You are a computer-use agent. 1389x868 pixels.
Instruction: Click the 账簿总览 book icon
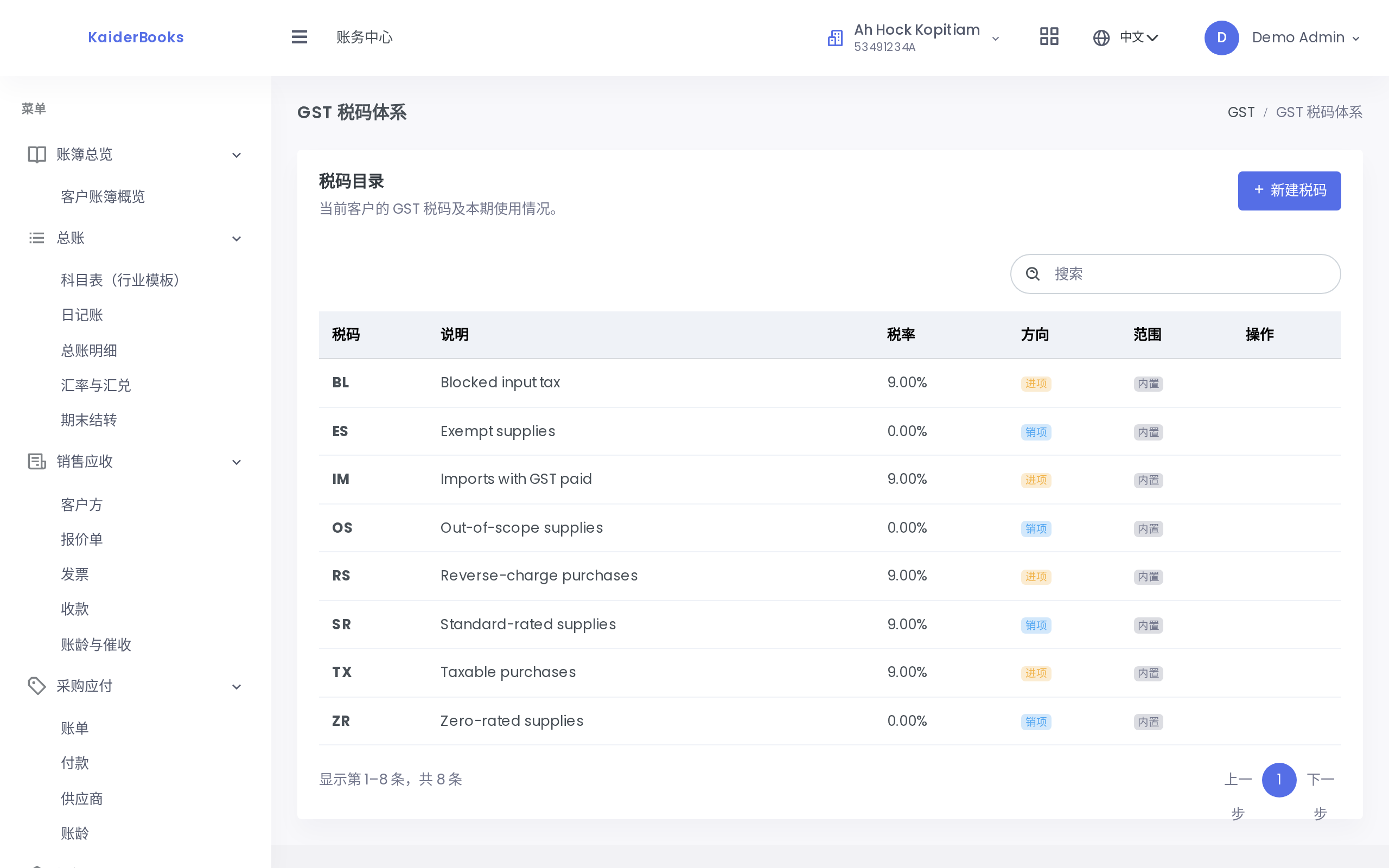tap(37, 155)
